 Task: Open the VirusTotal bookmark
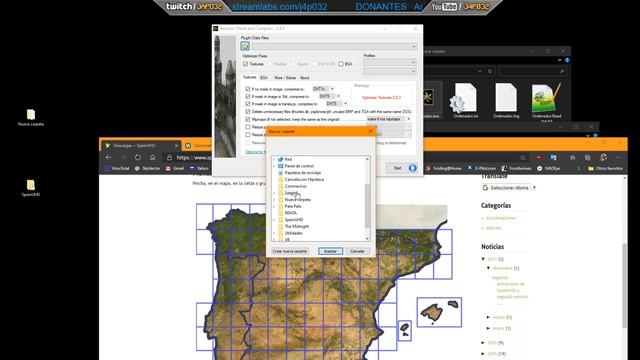coord(117,168)
